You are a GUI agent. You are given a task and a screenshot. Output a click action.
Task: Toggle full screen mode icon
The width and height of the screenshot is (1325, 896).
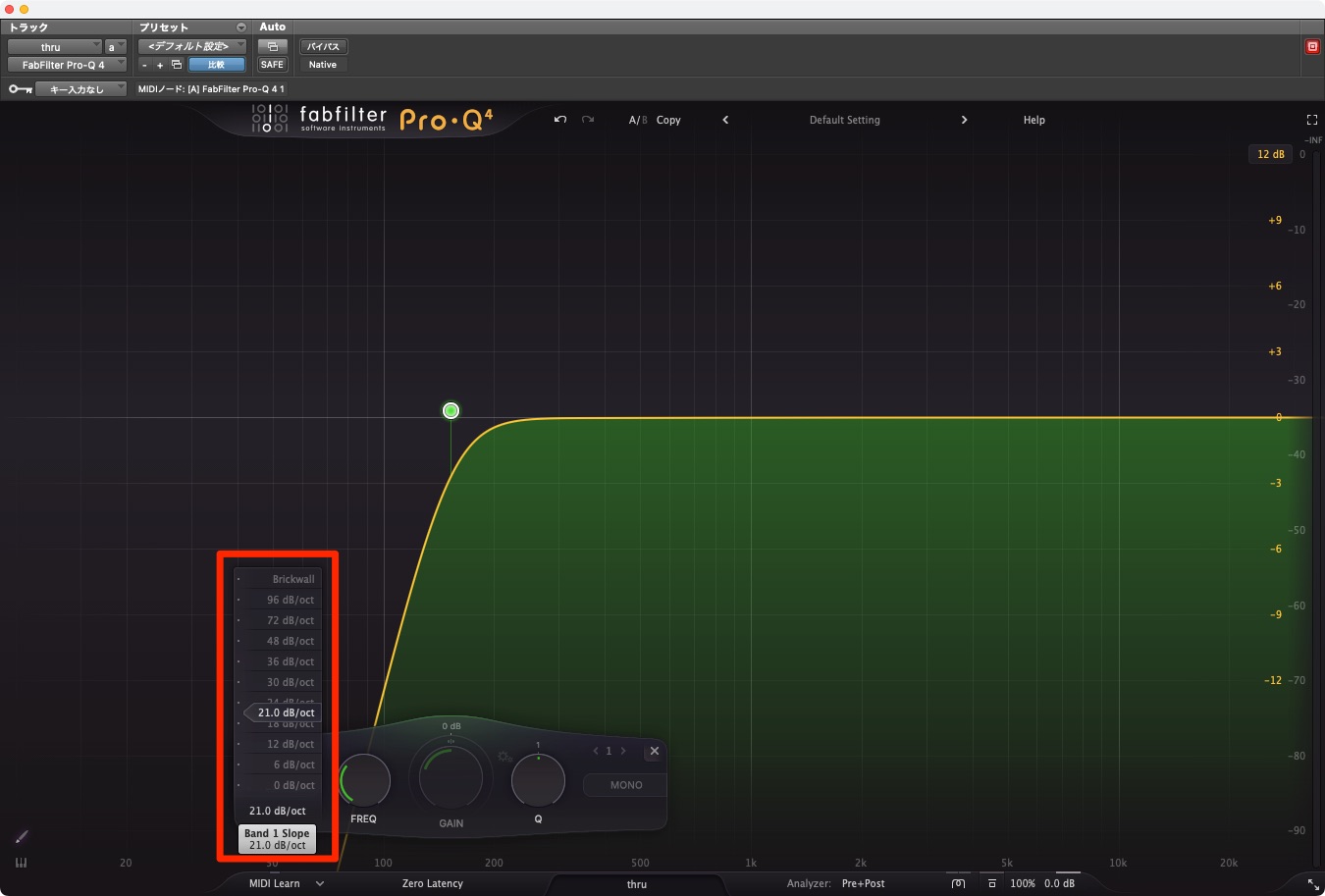(x=1312, y=120)
